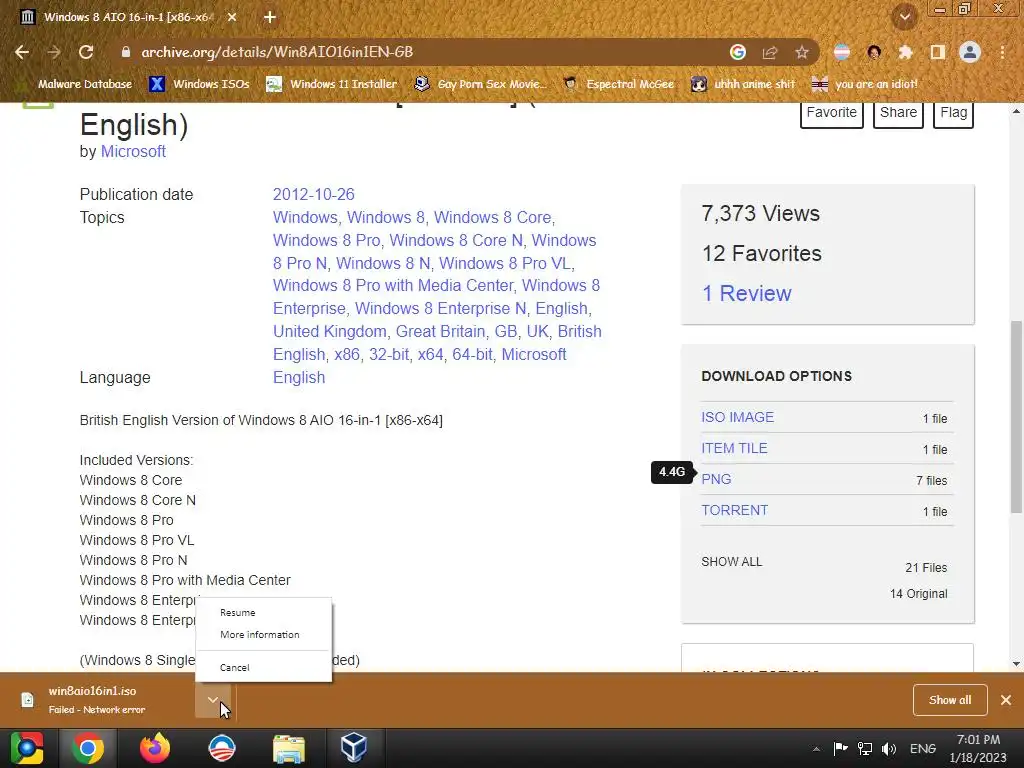This screenshot has width=1024, height=768.
Task: Open the Start button in taskbar
Action: pyautogui.click(x=27, y=748)
